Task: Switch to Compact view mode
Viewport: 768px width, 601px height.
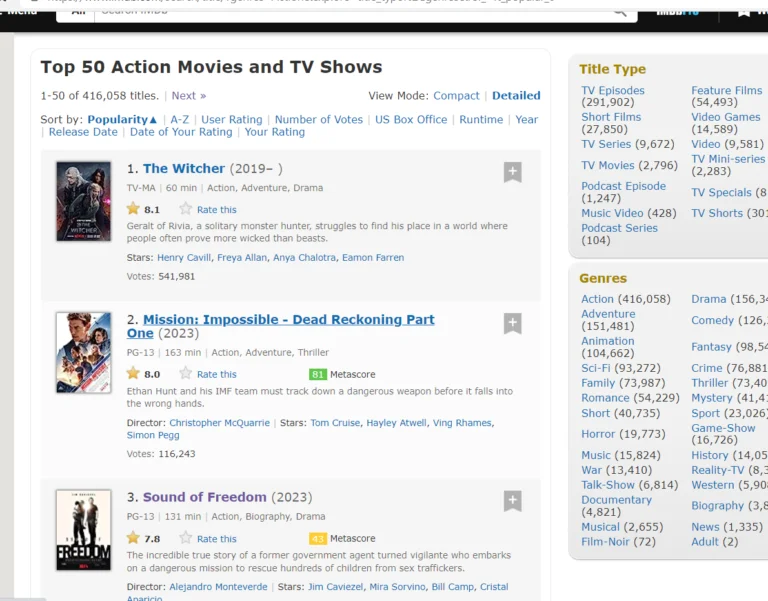Action: tap(456, 96)
